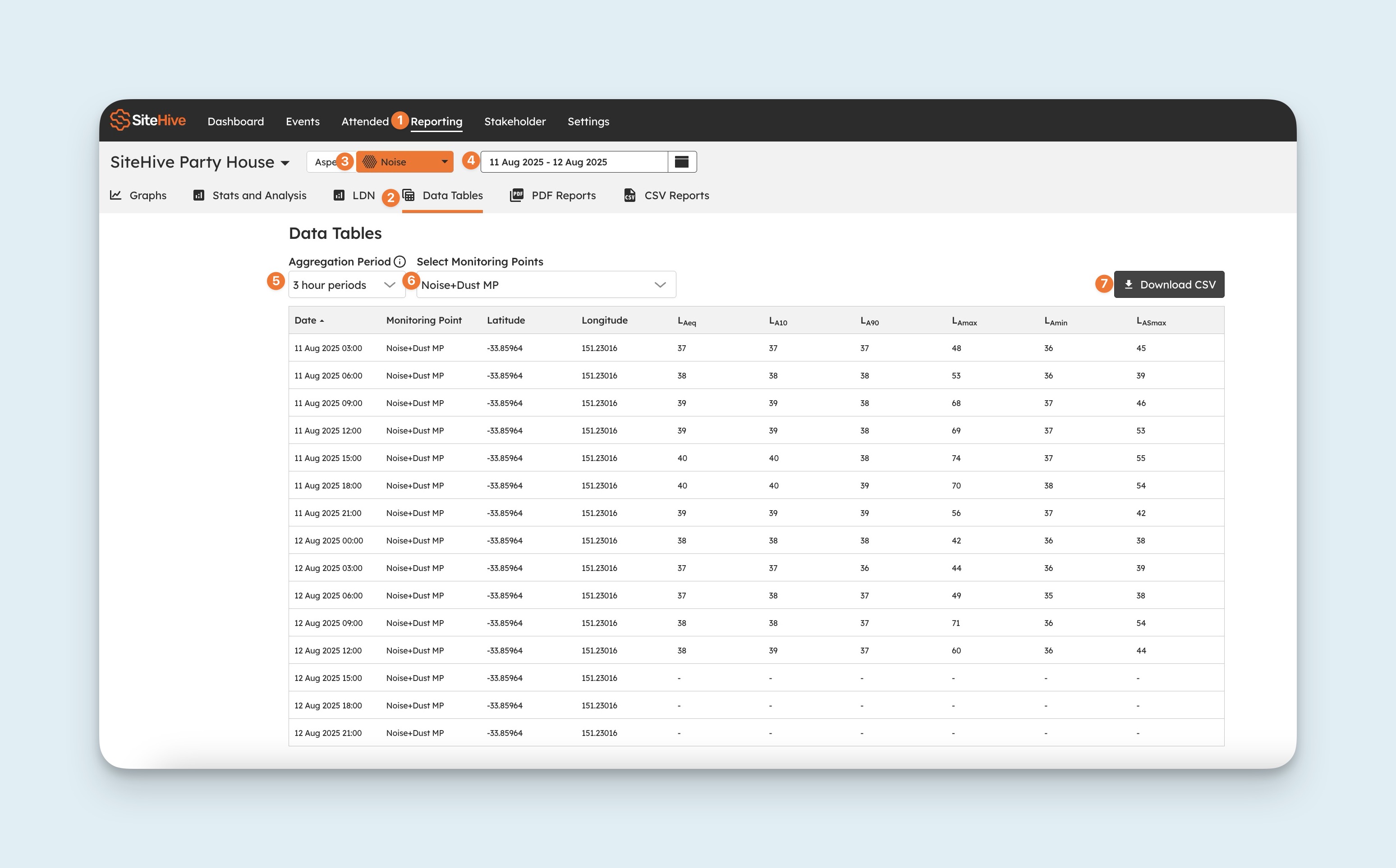Click the 11 Aug 2025 06:00 date cell
The width and height of the screenshot is (1396, 868).
[x=328, y=375]
